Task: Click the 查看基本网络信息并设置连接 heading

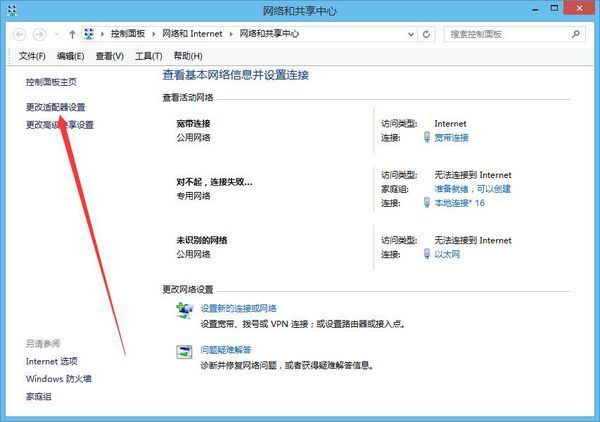Action: (x=236, y=75)
